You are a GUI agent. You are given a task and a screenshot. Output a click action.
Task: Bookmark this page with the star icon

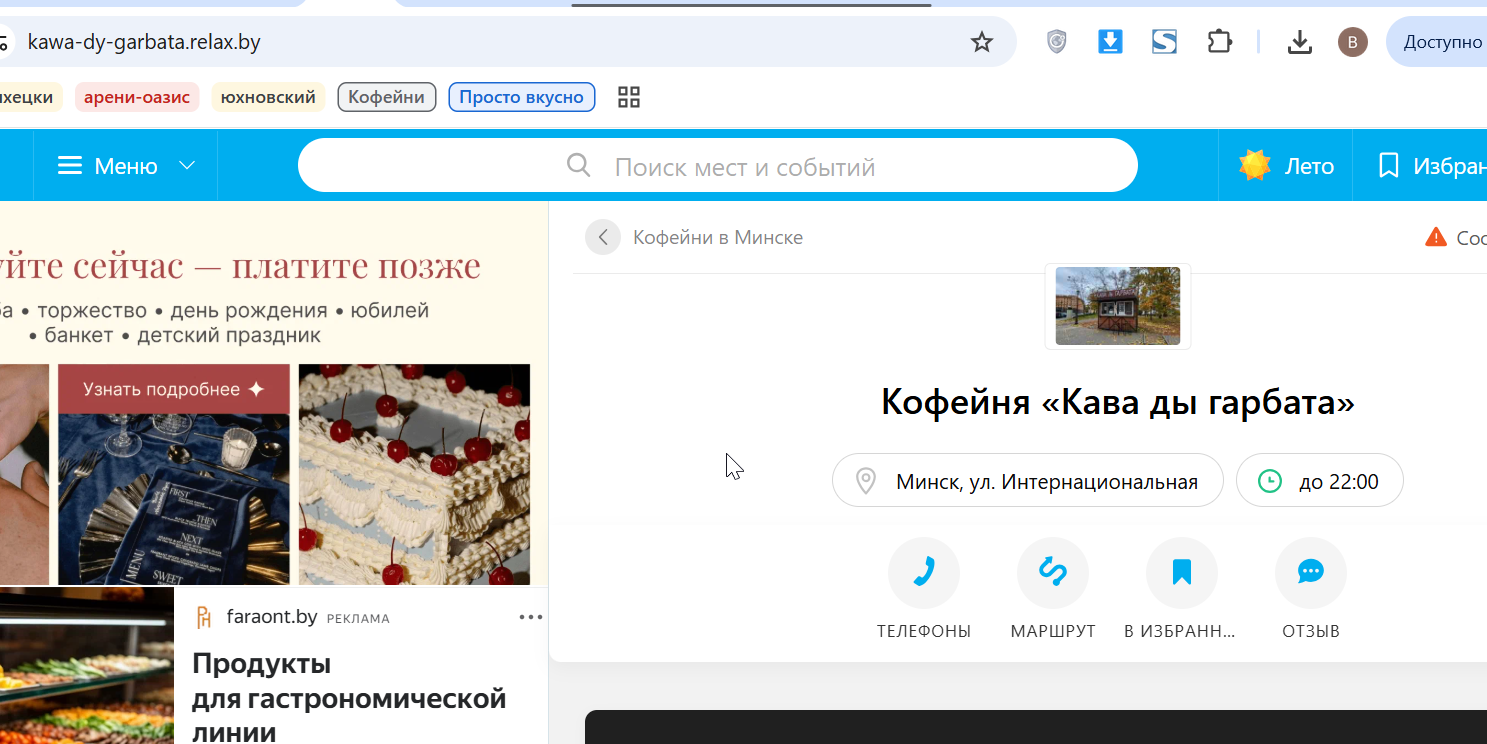[x=982, y=42]
